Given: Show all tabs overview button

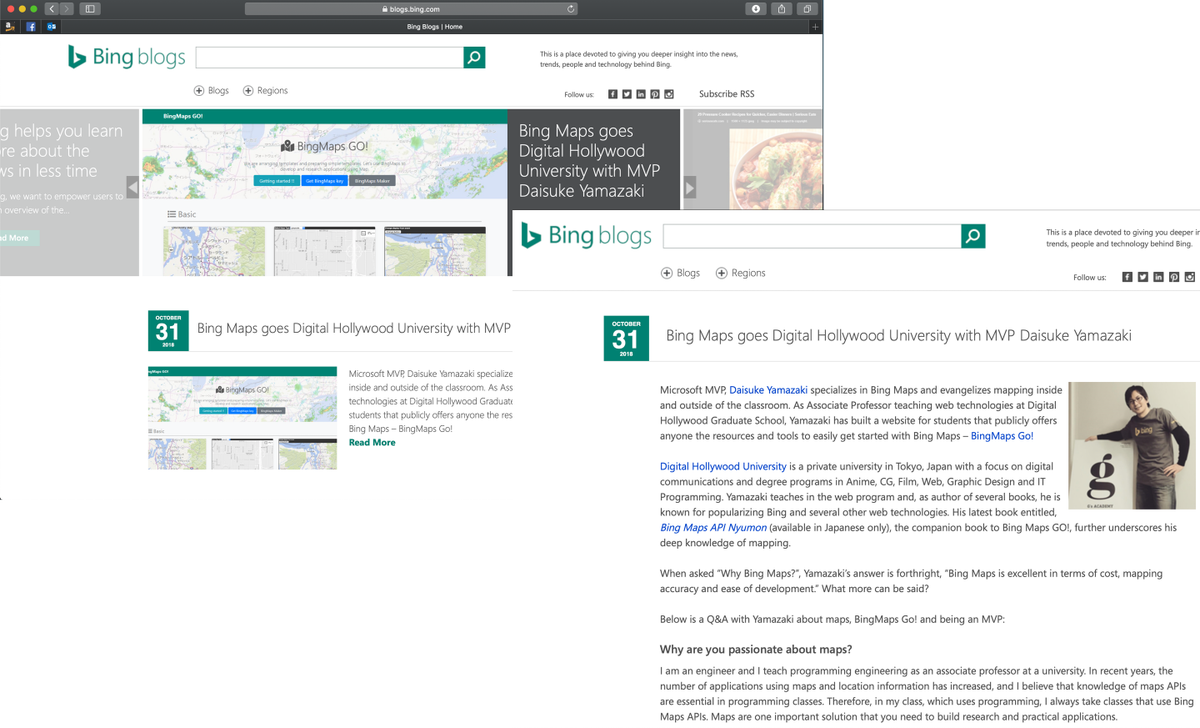Looking at the screenshot, I should [x=807, y=9].
